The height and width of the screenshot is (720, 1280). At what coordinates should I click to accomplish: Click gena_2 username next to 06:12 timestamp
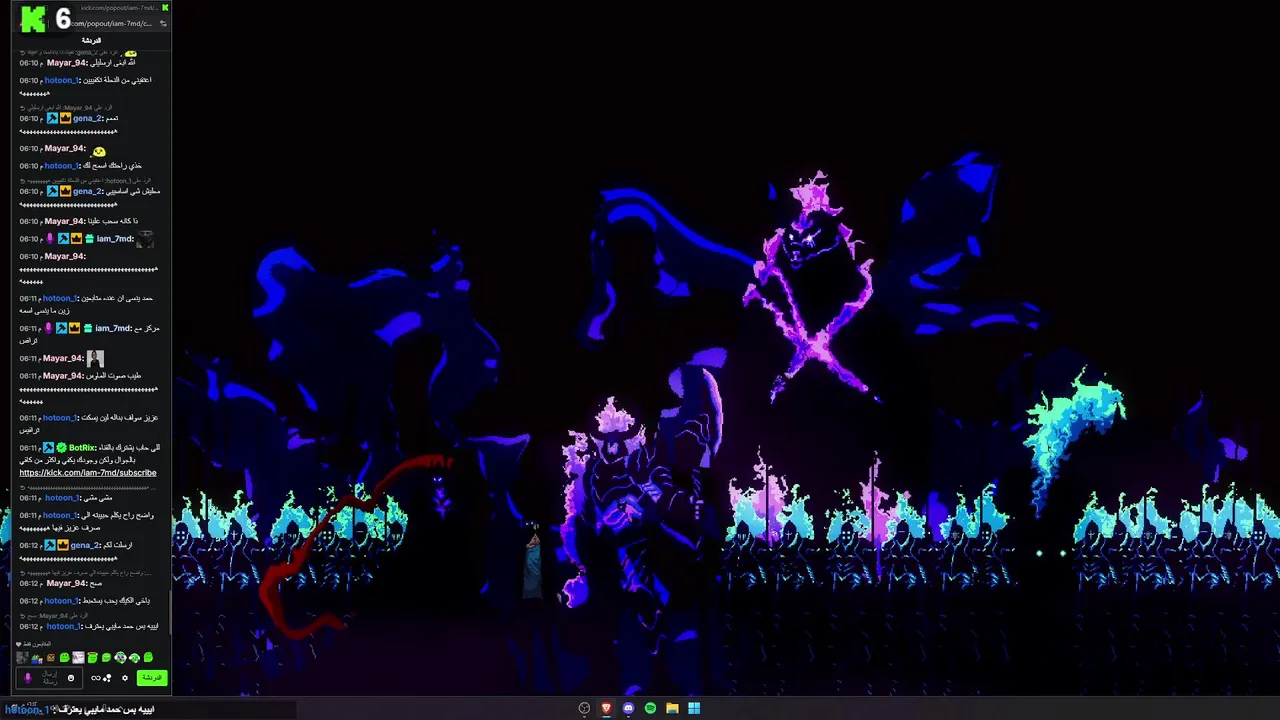point(86,545)
